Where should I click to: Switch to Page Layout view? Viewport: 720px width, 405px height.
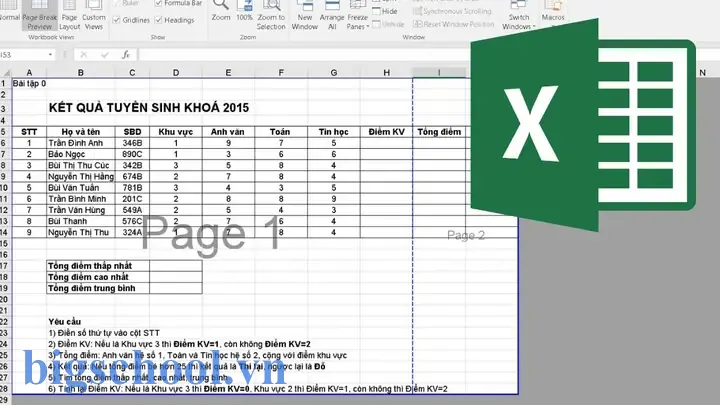69,16
